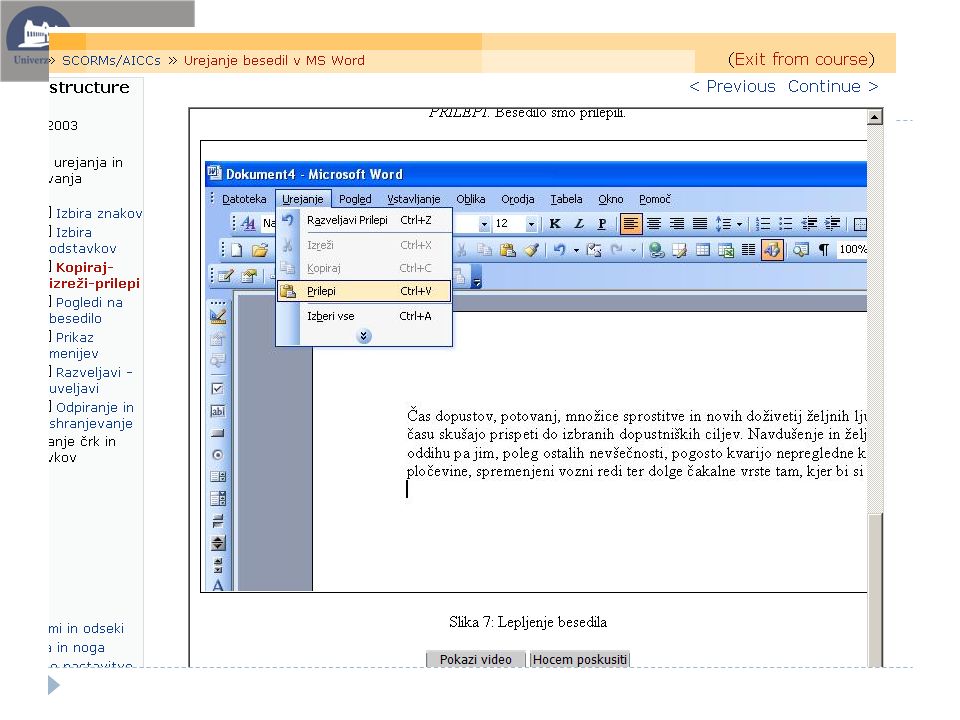Click the Undo arrow icon in the toolbar
Screen dimensions: 960x720
click(x=559, y=250)
